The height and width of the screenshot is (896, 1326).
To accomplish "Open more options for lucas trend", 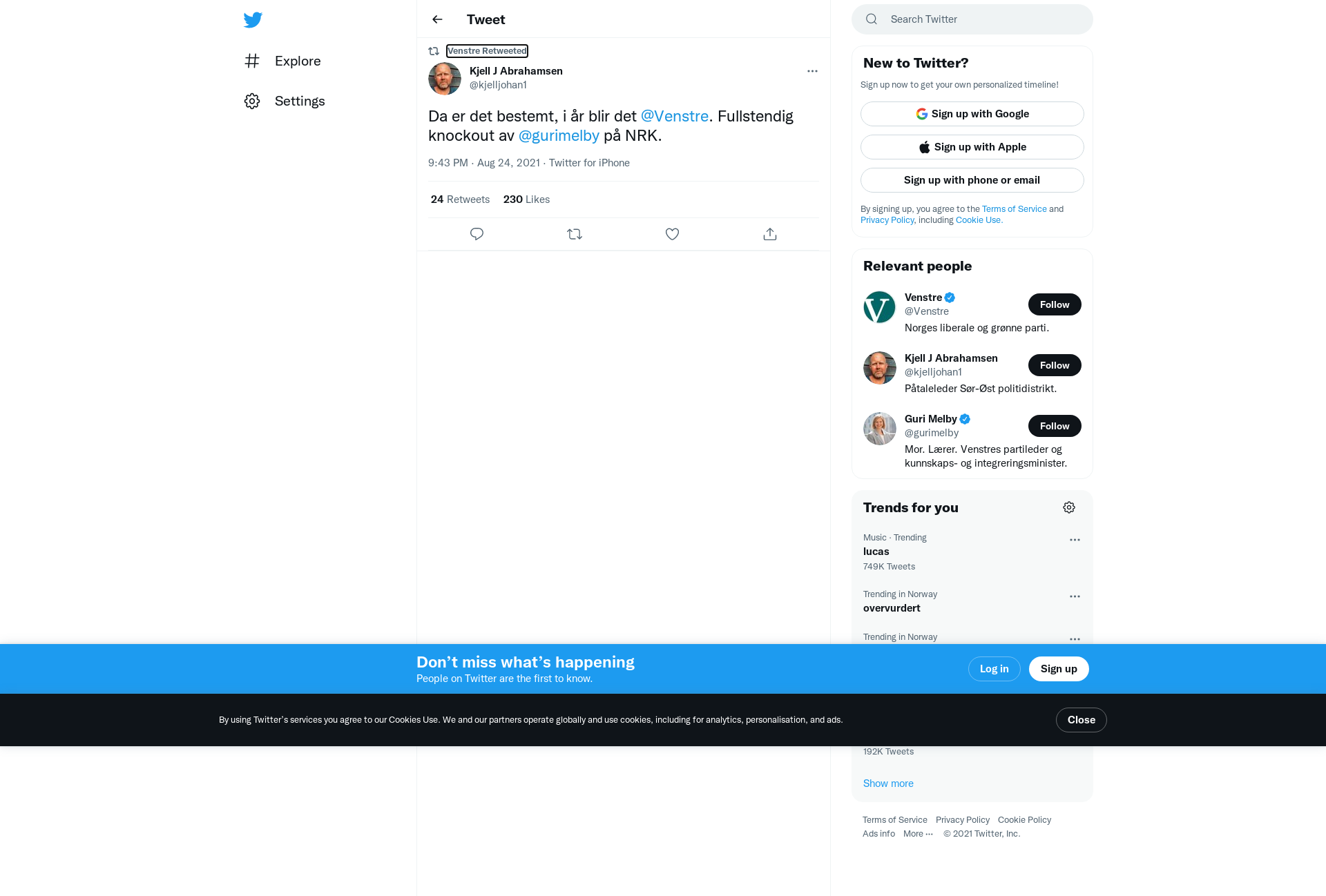I will [x=1075, y=540].
